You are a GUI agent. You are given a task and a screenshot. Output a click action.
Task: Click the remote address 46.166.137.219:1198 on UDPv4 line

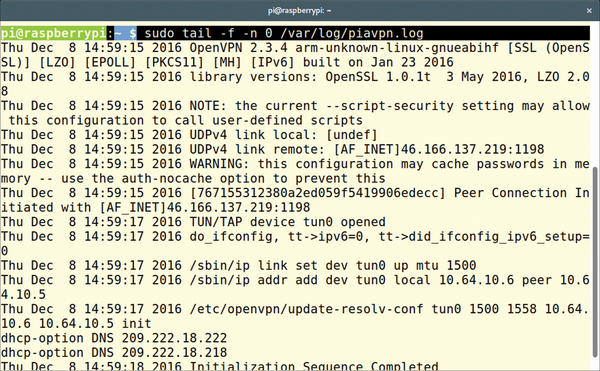[473, 150]
